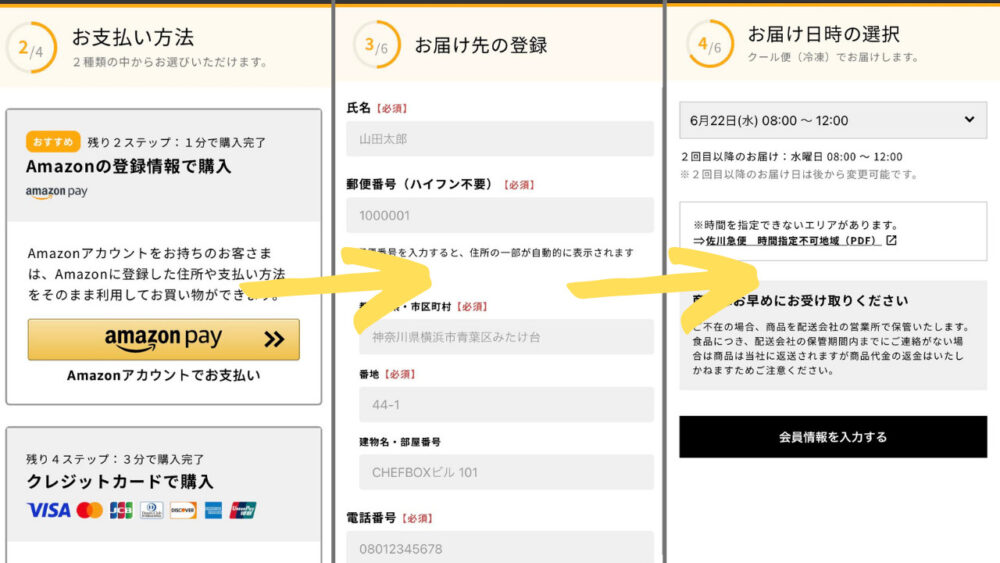This screenshot has height=563, width=1000.
Task: Click the American Express card logo
Action: (x=214, y=510)
